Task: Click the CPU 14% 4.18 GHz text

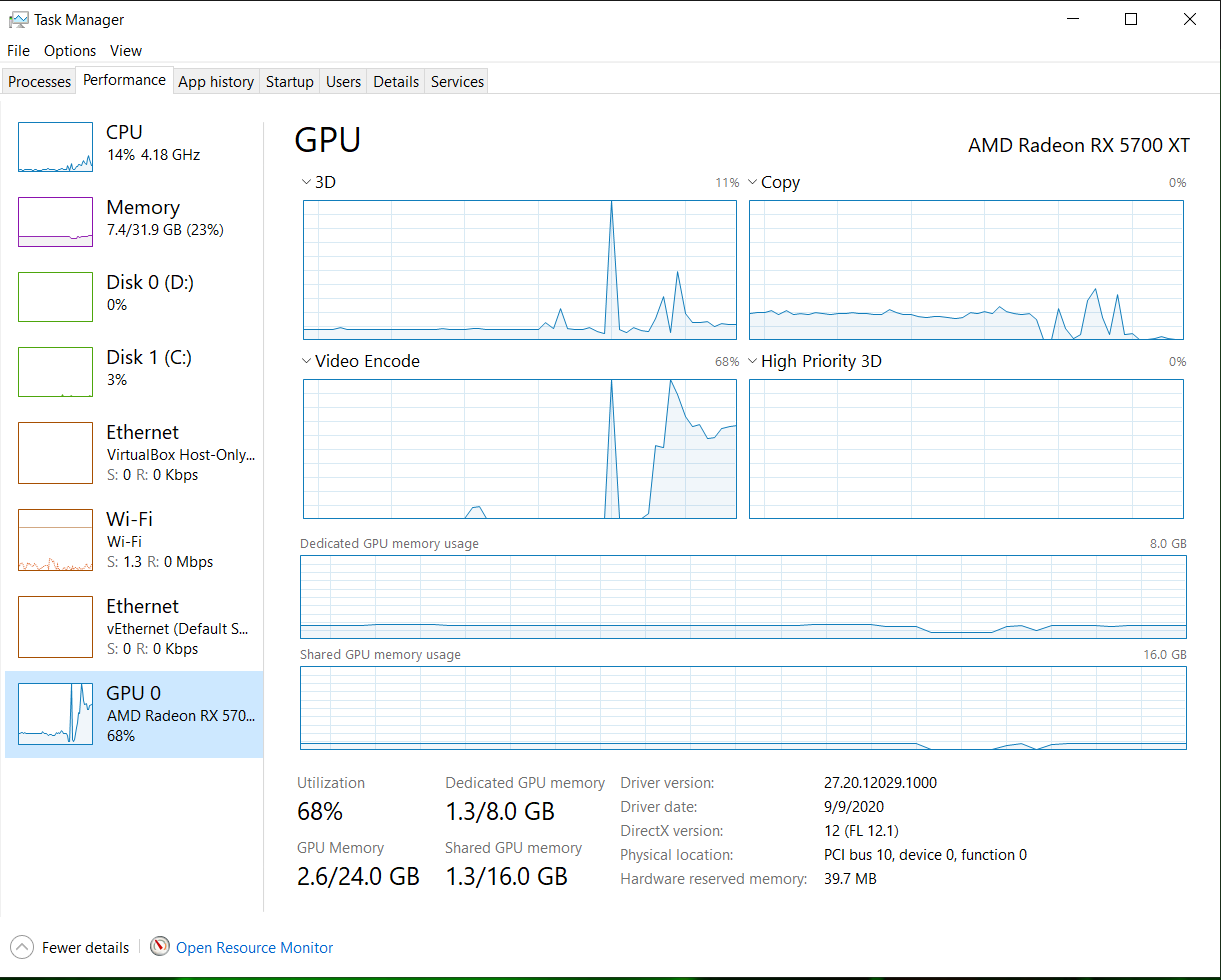Action: point(153,155)
